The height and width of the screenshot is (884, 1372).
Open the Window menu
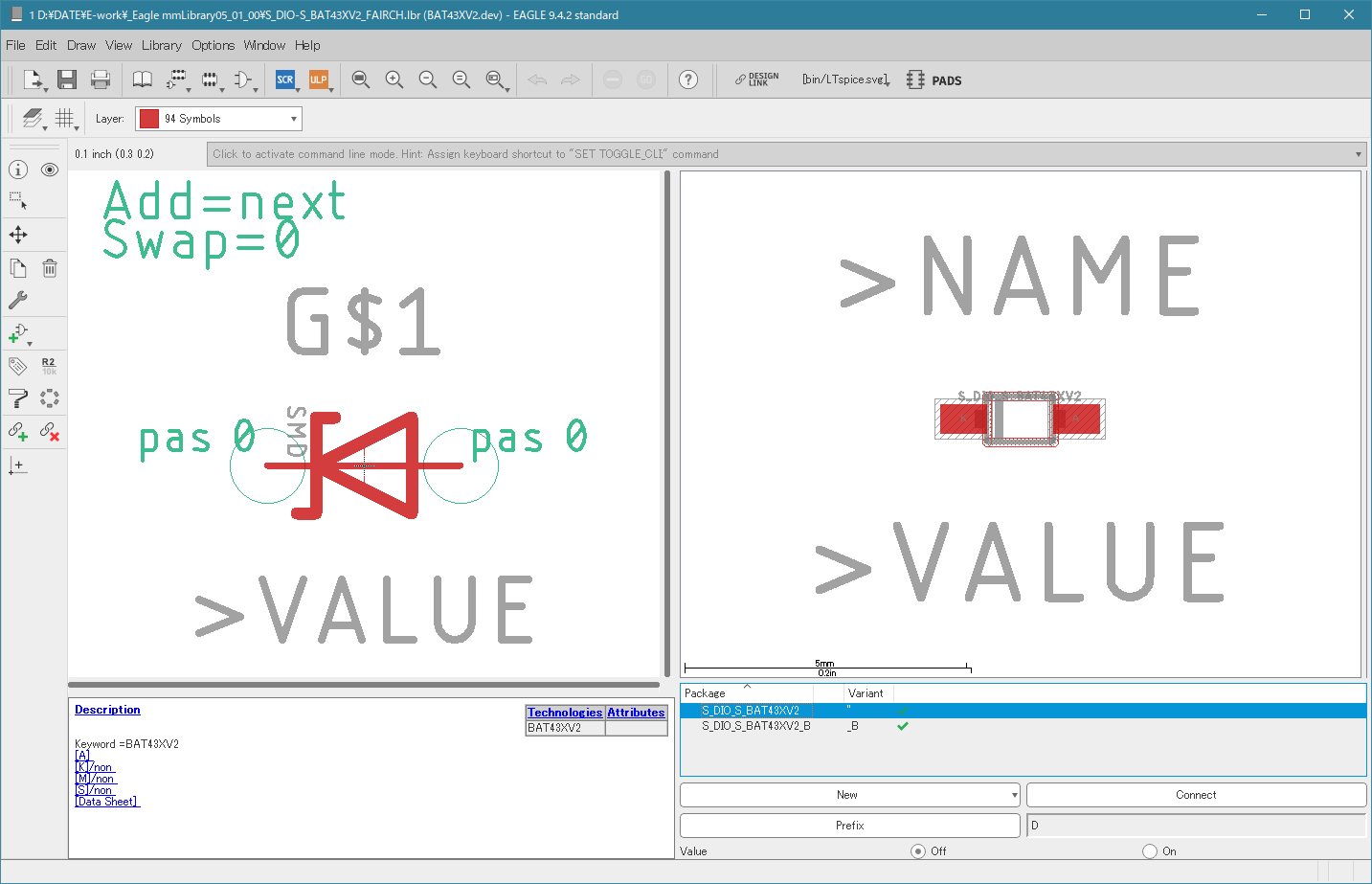pos(264,45)
